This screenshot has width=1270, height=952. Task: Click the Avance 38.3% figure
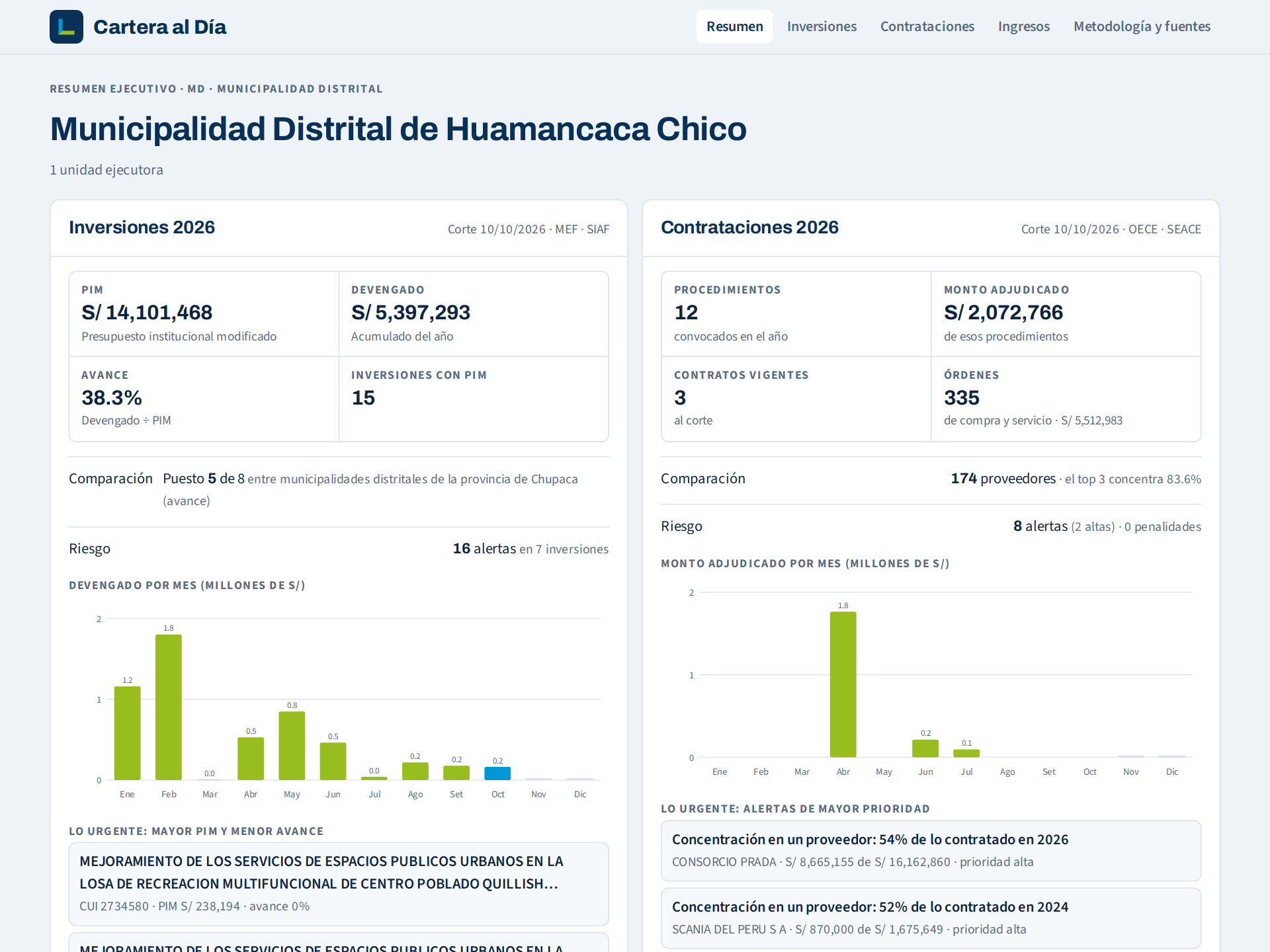111,397
